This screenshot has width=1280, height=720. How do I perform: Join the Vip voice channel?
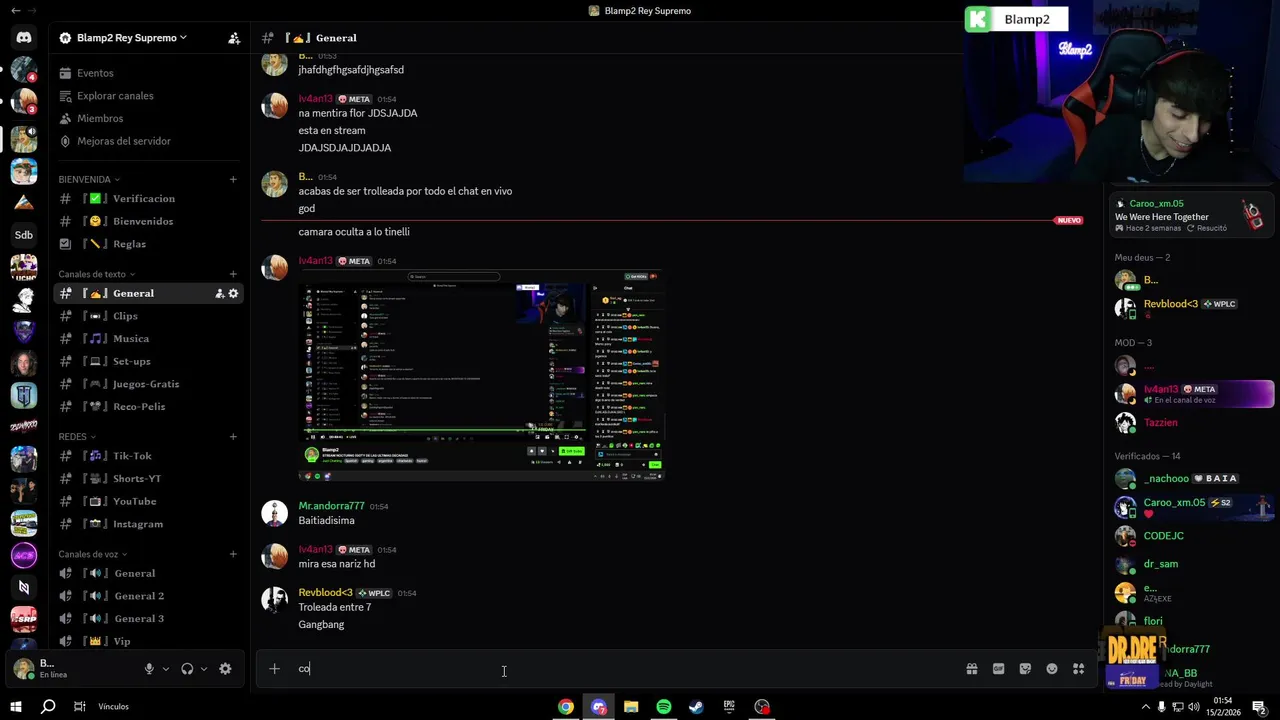point(149,641)
